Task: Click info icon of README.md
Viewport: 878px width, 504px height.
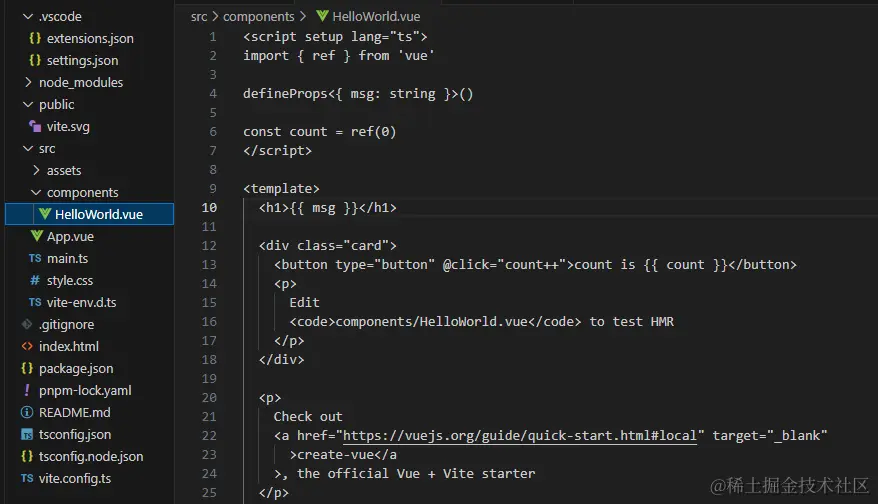Action: point(27,413)
